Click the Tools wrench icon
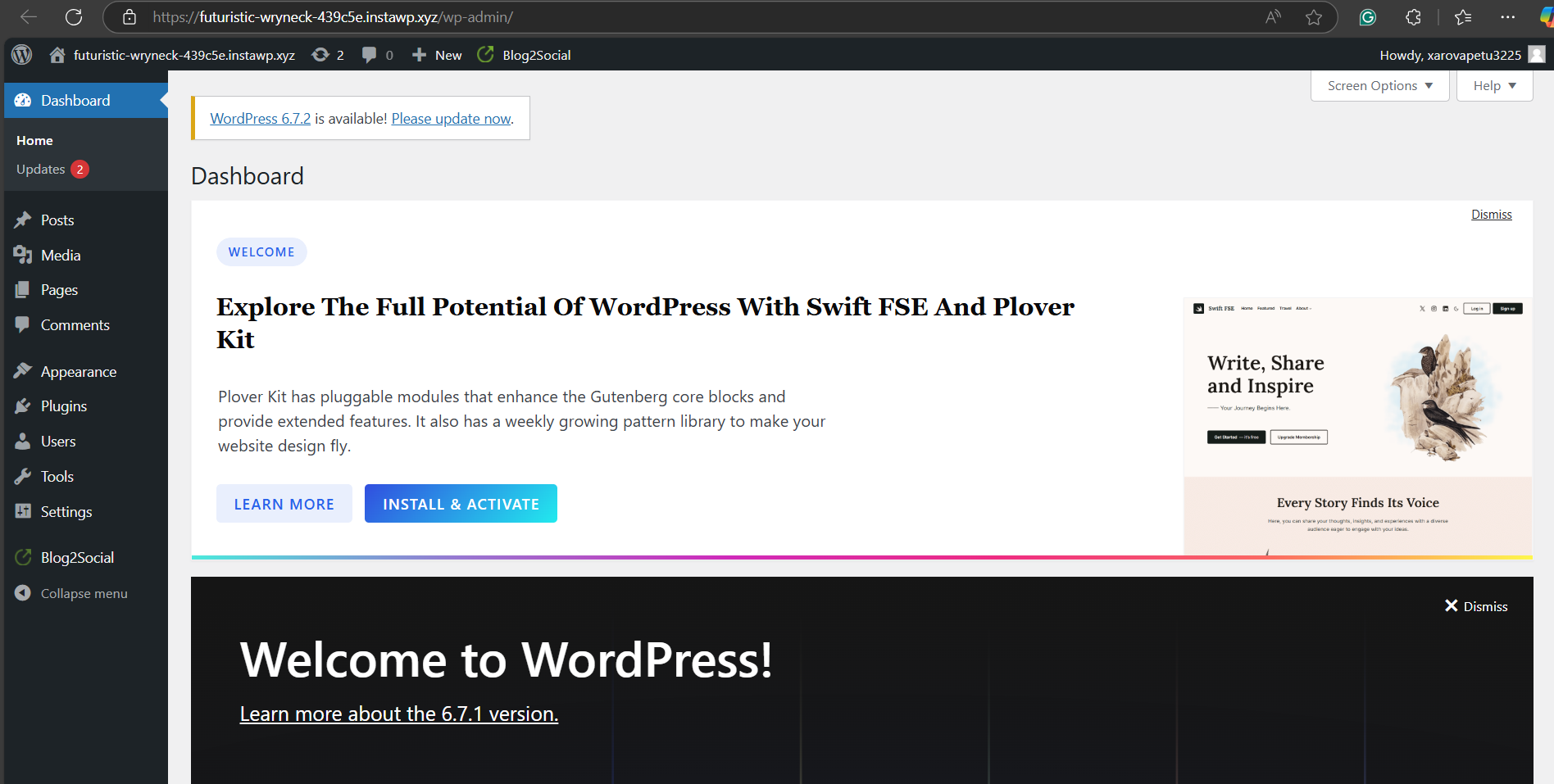This screenshot has height=784, width=1554. click(x=23, y=476)
